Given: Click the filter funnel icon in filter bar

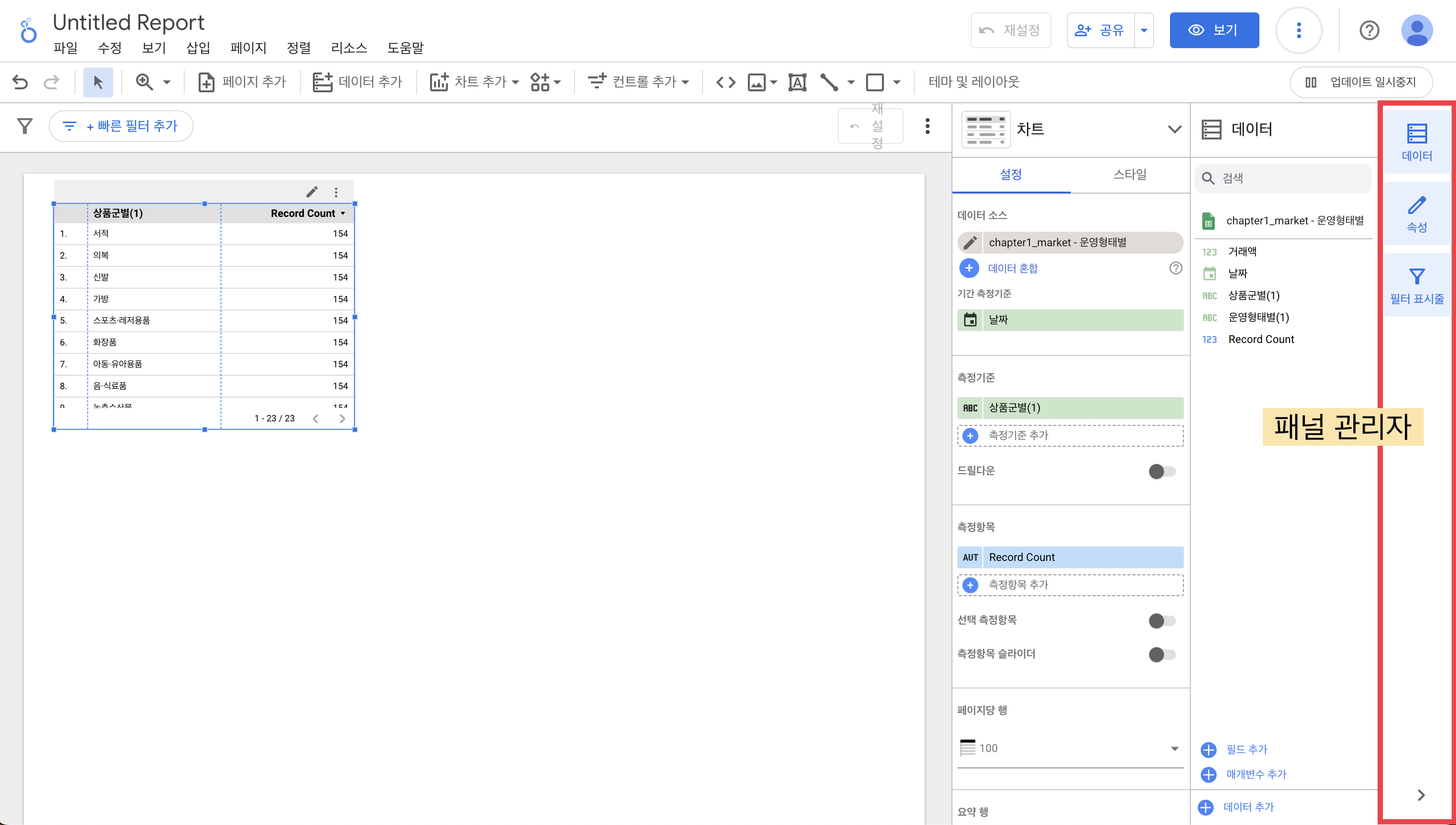Looking at the screenshot, I should click(x=25, y=126).
